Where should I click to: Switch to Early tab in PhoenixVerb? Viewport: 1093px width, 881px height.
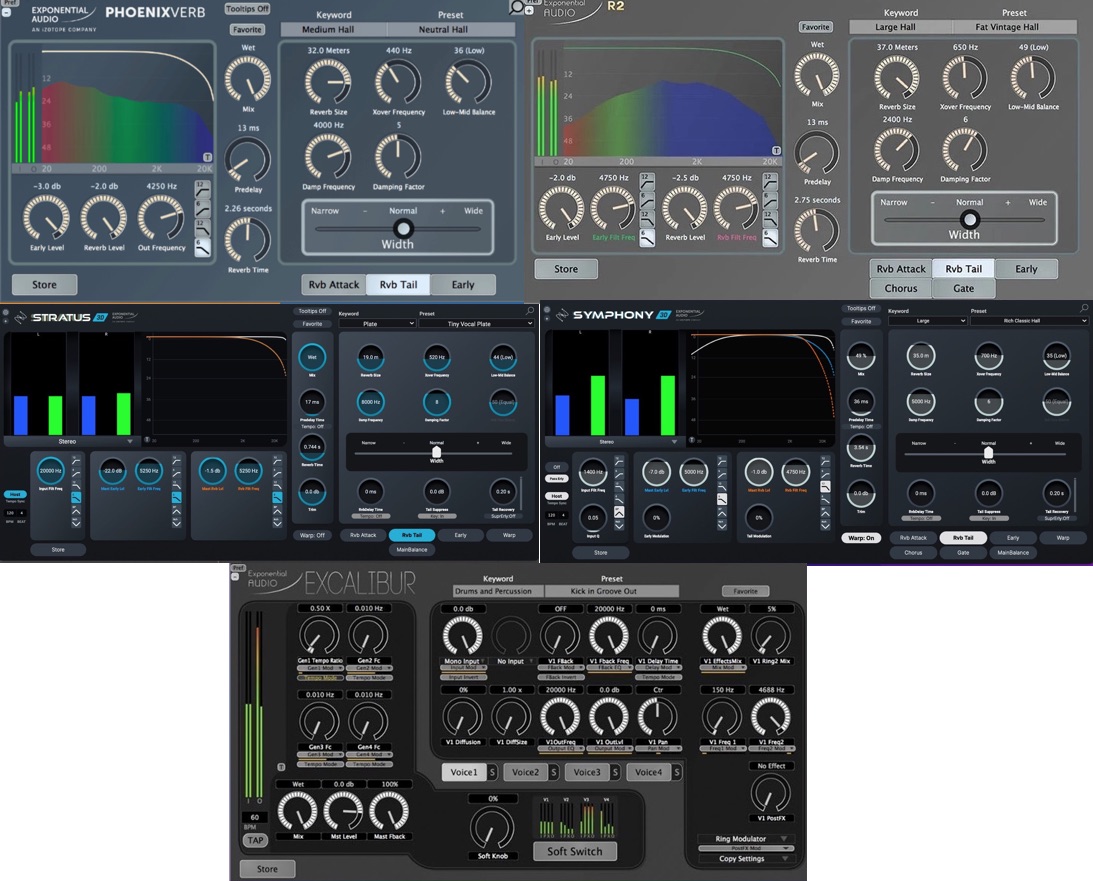[463, 284]
